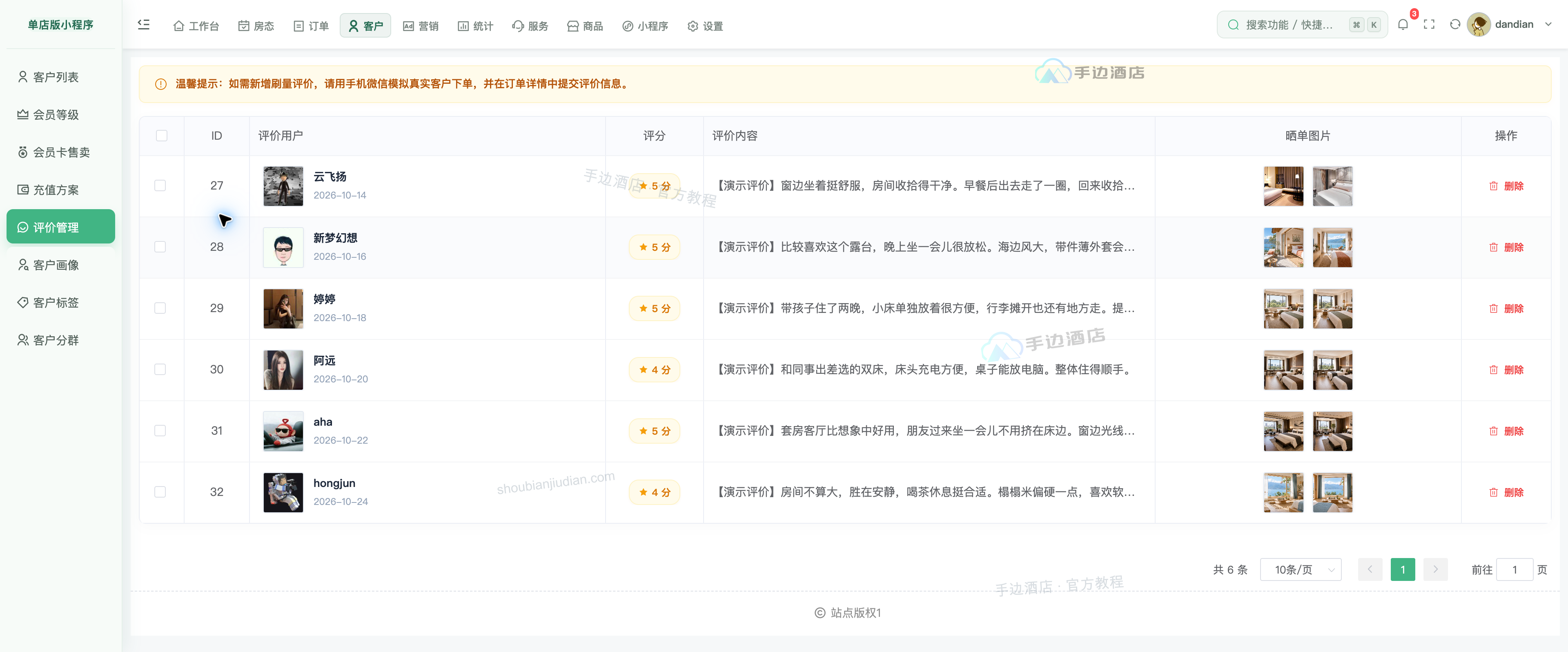The width and height of the screenshot is (1568, 652).
Task: Click aha user avatar
Action: tap(283, 431)
